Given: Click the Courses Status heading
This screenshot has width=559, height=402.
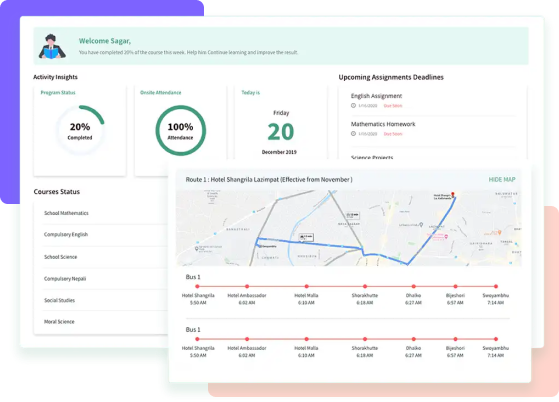Looking at the screenshot, I should (57, 192).
